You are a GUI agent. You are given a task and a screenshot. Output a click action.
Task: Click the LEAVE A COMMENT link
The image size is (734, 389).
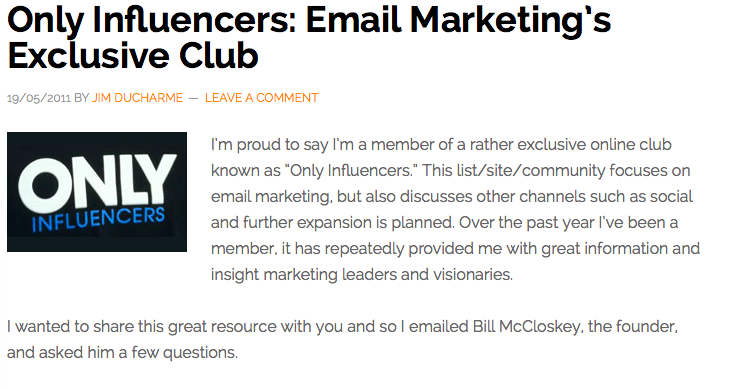[261, 98]
